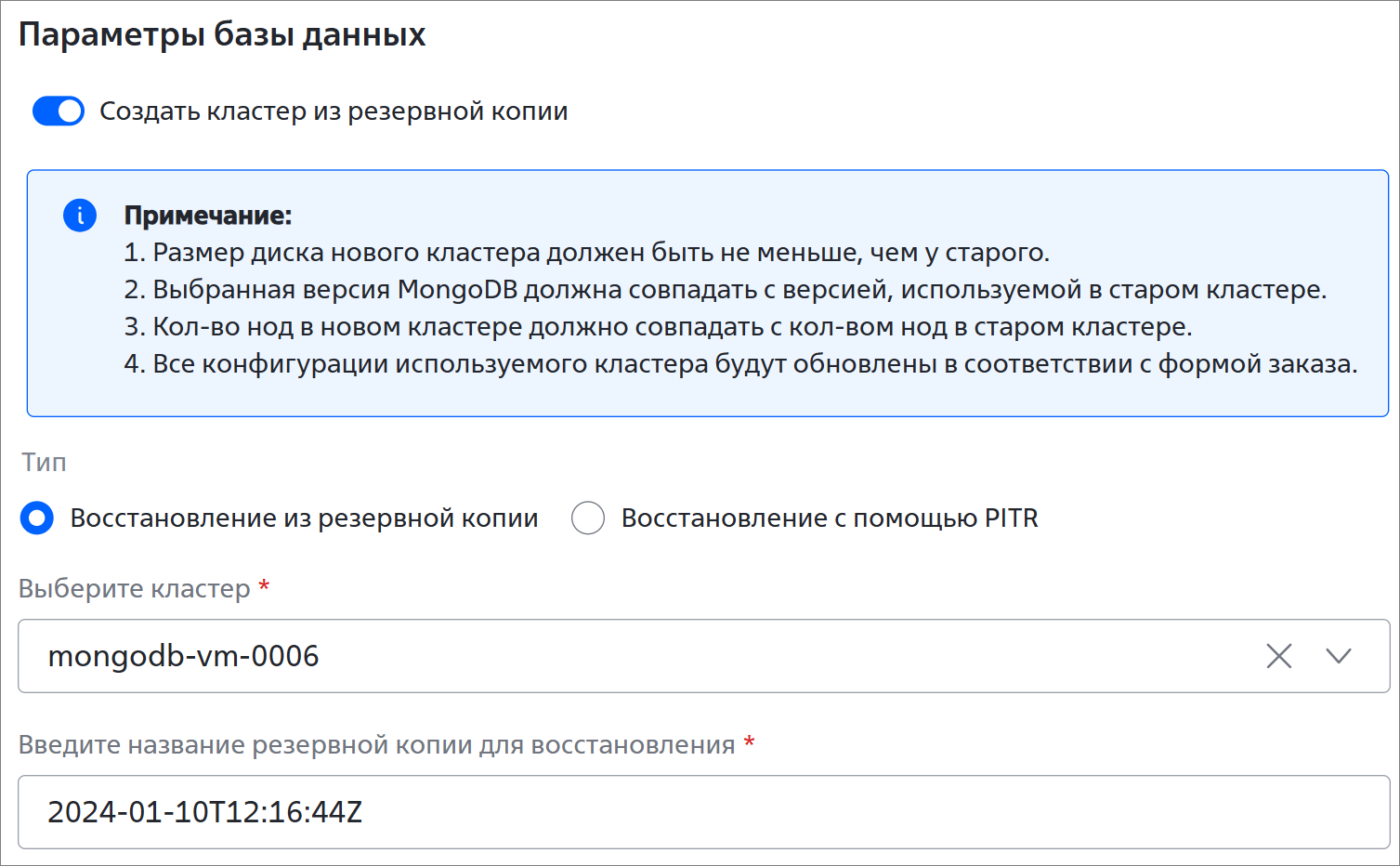The image size is (1400, 866).
Task: Select the 'Восстановление с помощью PITR' radio button
Action: 588,518
